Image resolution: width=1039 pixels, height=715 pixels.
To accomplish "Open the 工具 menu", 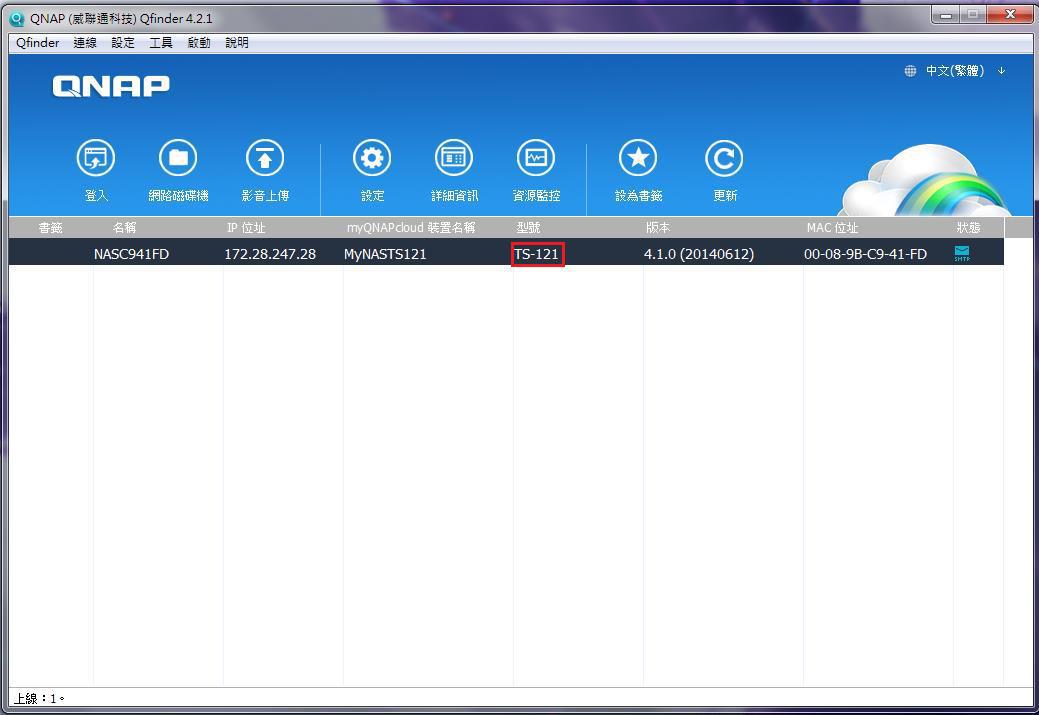I will point(161,42).
